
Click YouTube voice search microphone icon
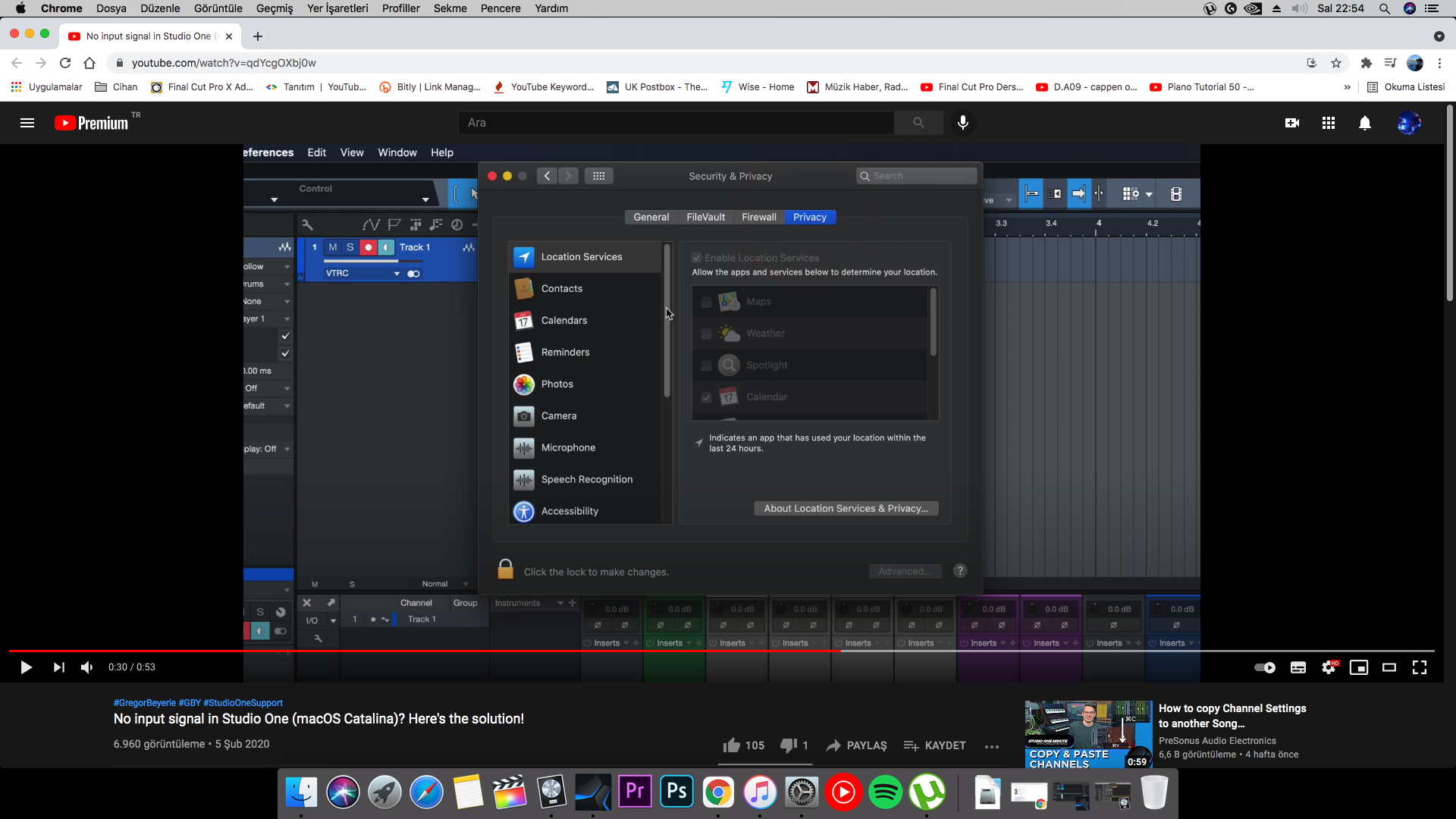(x=962, y=123)
